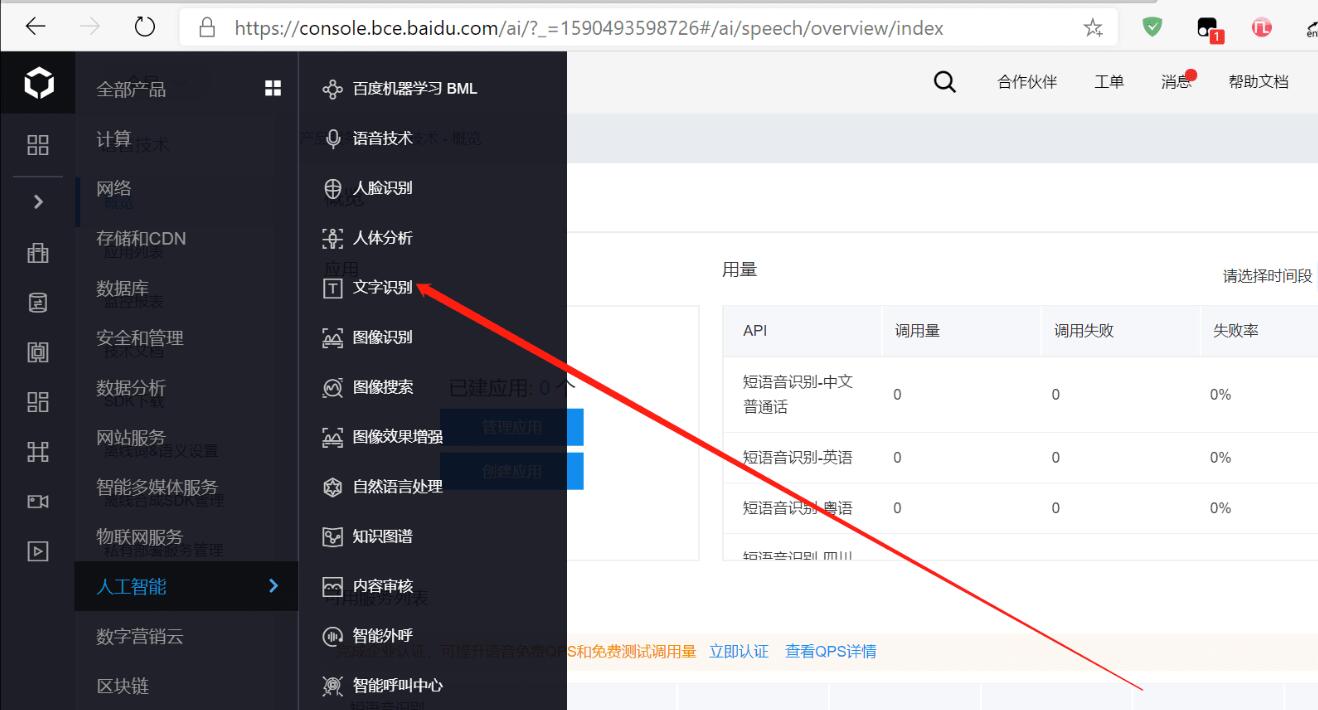Click the 失败率 column header

click(1236, 331)
